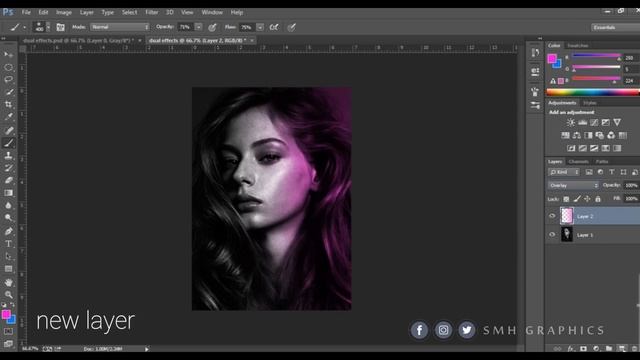
Task: Click the color spectrum ramp
Action: (593, 92)
